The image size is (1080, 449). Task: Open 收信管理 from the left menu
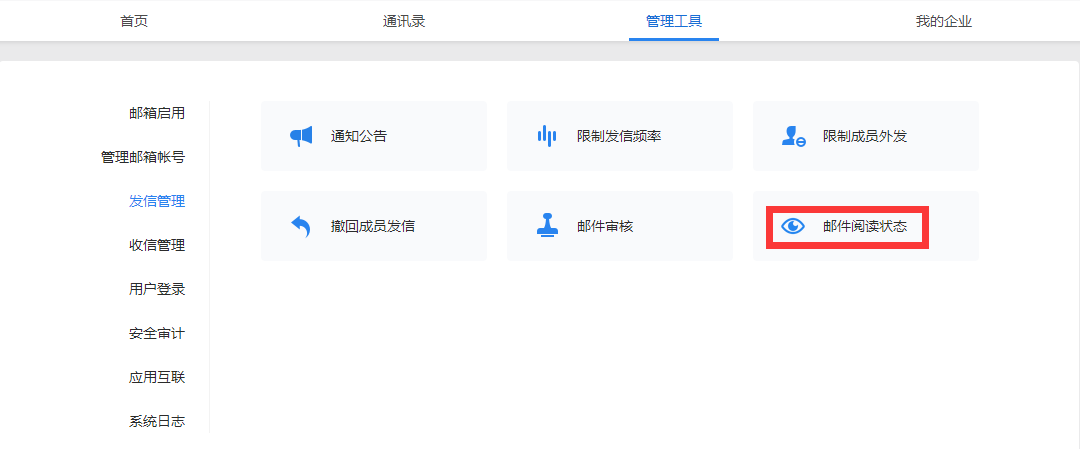(157, 245)
